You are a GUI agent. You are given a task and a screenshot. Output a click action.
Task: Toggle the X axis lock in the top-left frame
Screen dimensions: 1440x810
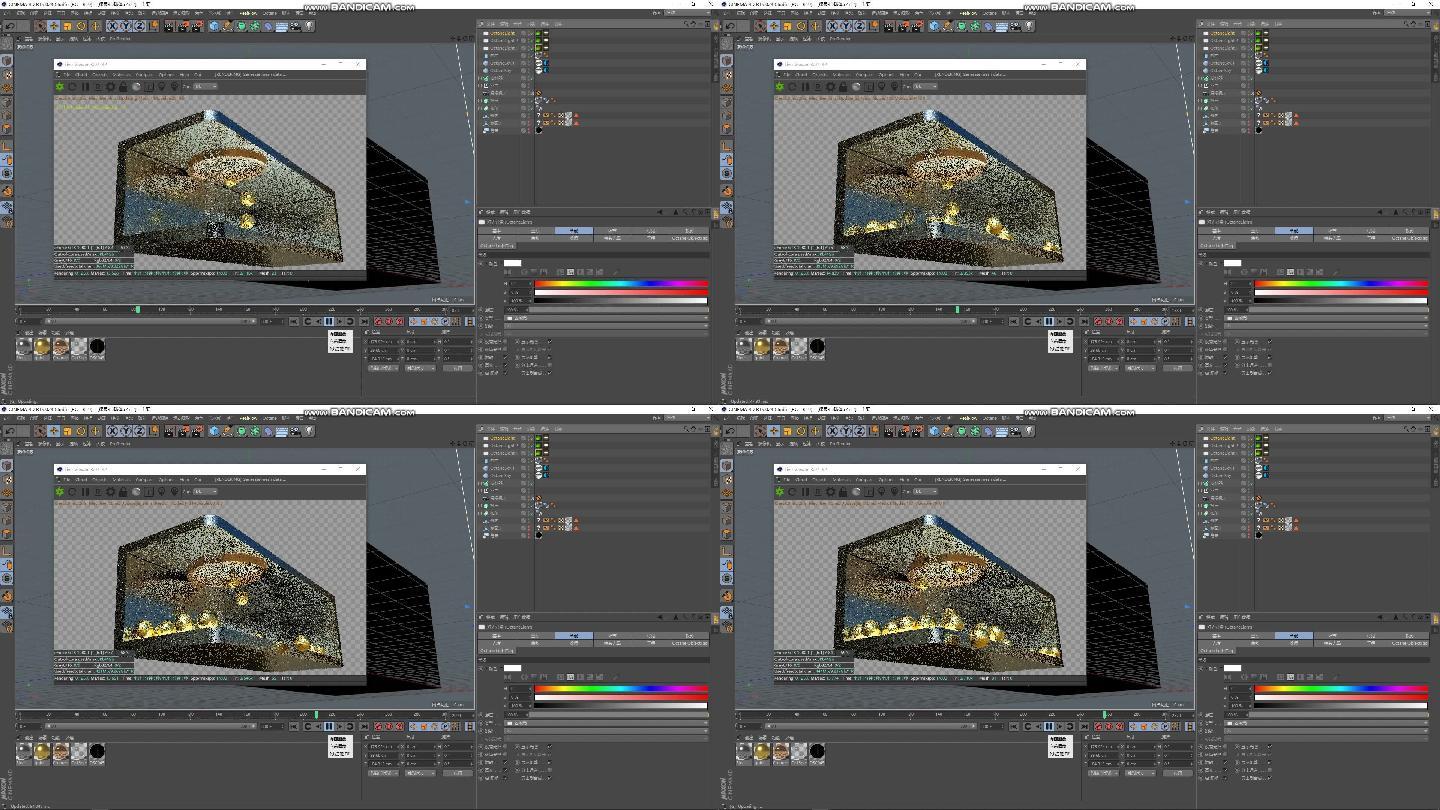click(x=113, y=26)
